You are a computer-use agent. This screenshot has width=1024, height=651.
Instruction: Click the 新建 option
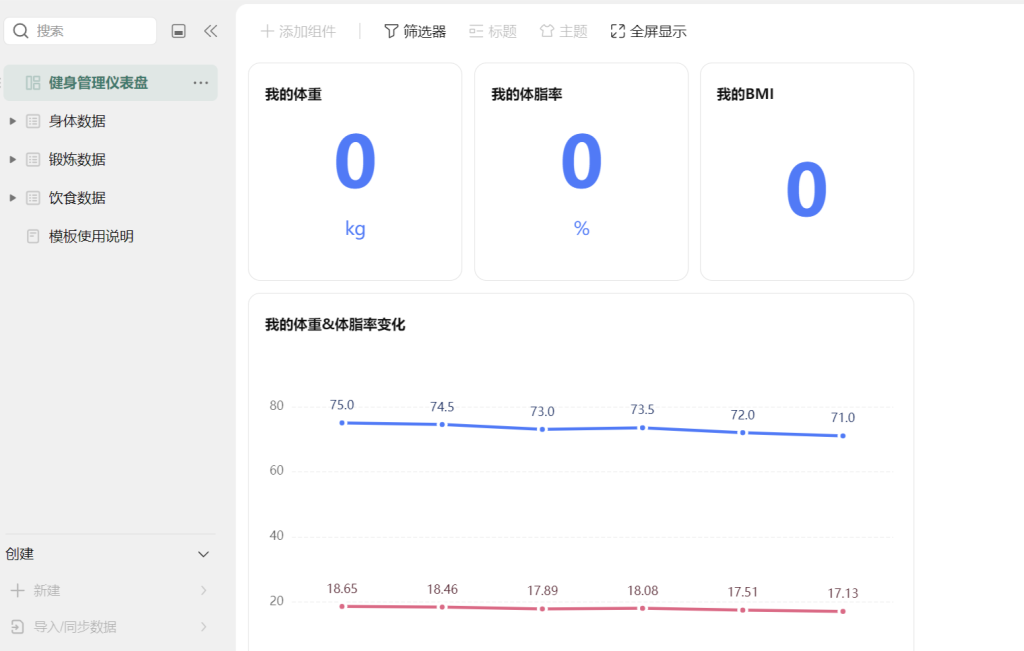(47, 590)
